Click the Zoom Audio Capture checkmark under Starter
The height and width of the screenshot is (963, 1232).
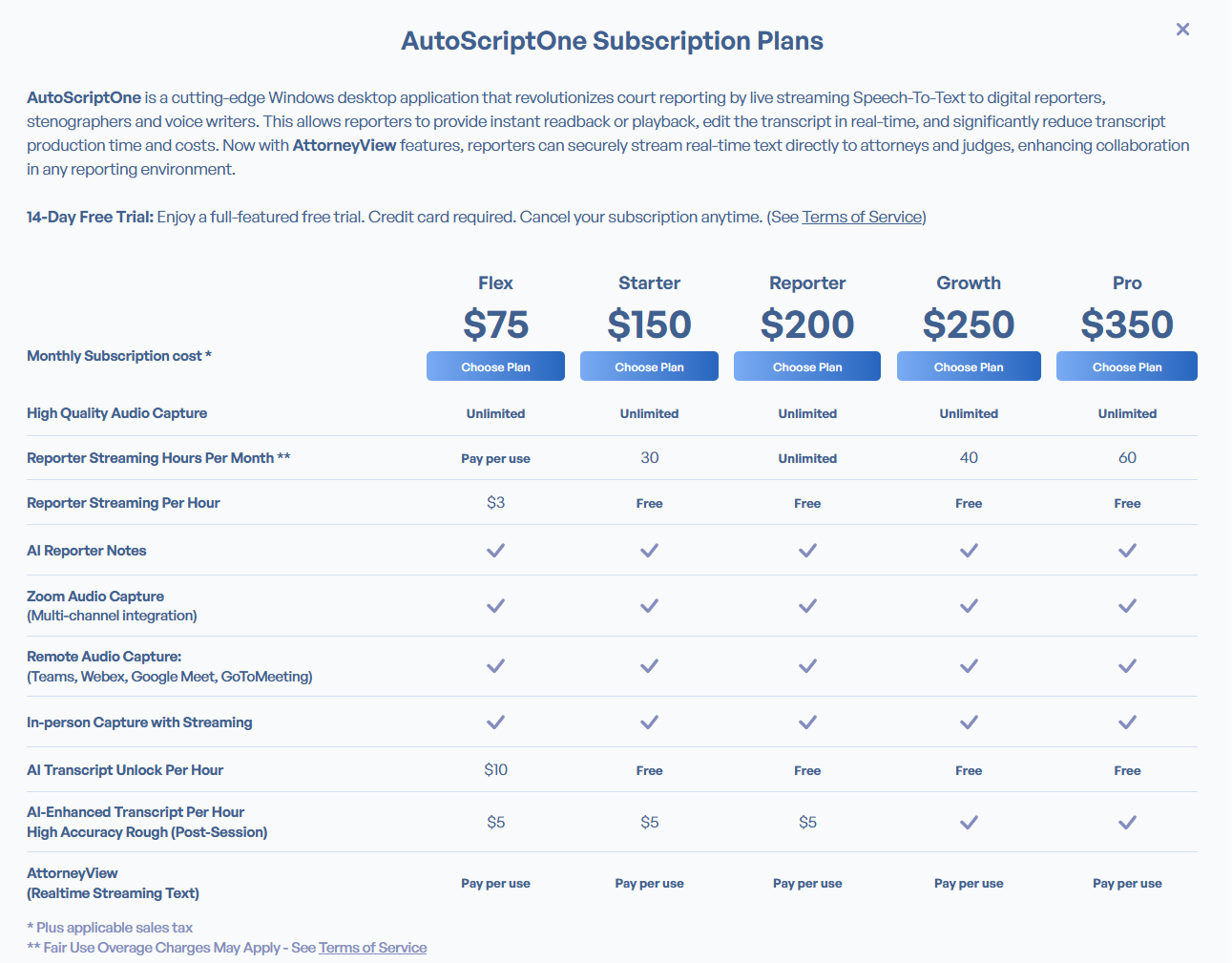point(649,606)
